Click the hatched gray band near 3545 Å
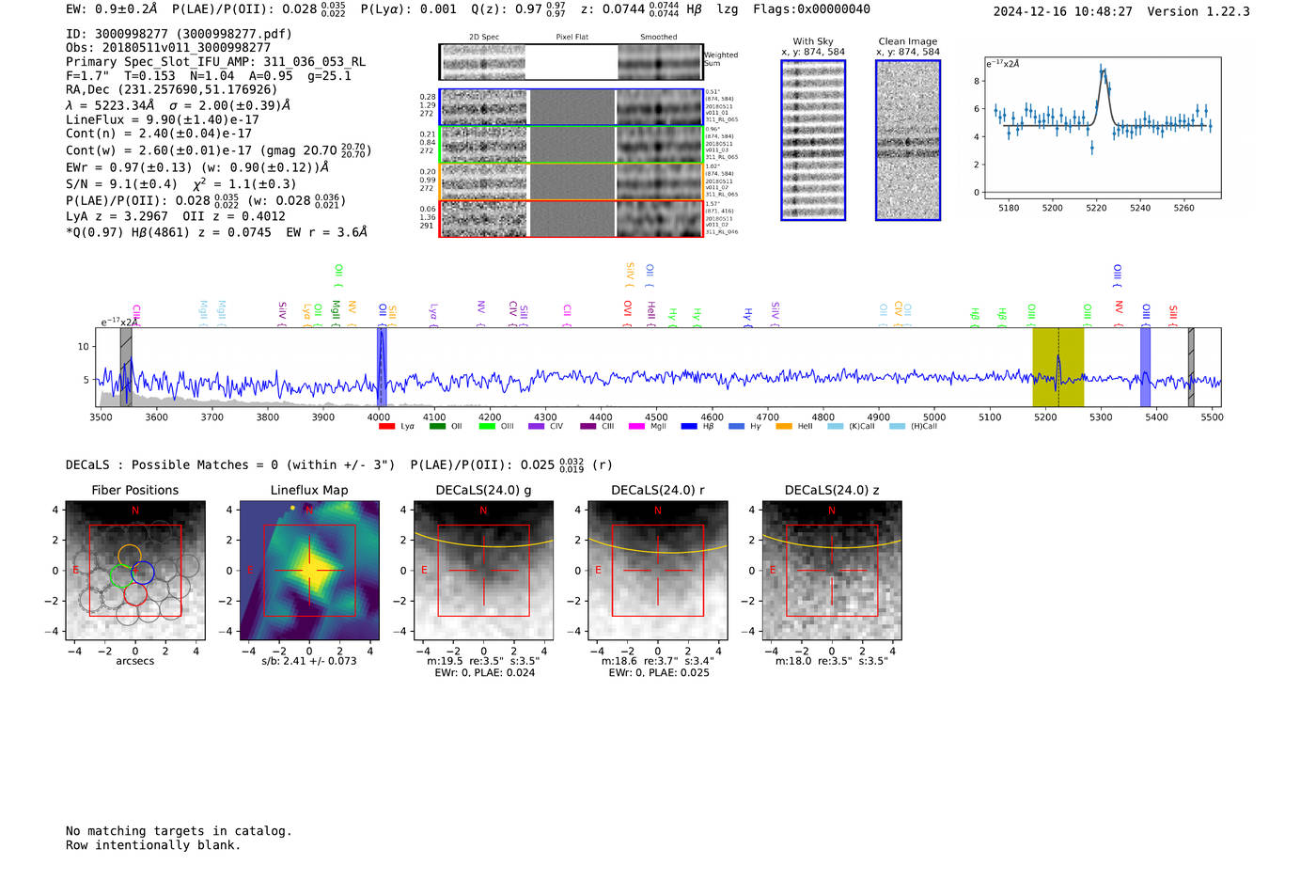This screenshot has width=1316, height=896. (126, 367)
